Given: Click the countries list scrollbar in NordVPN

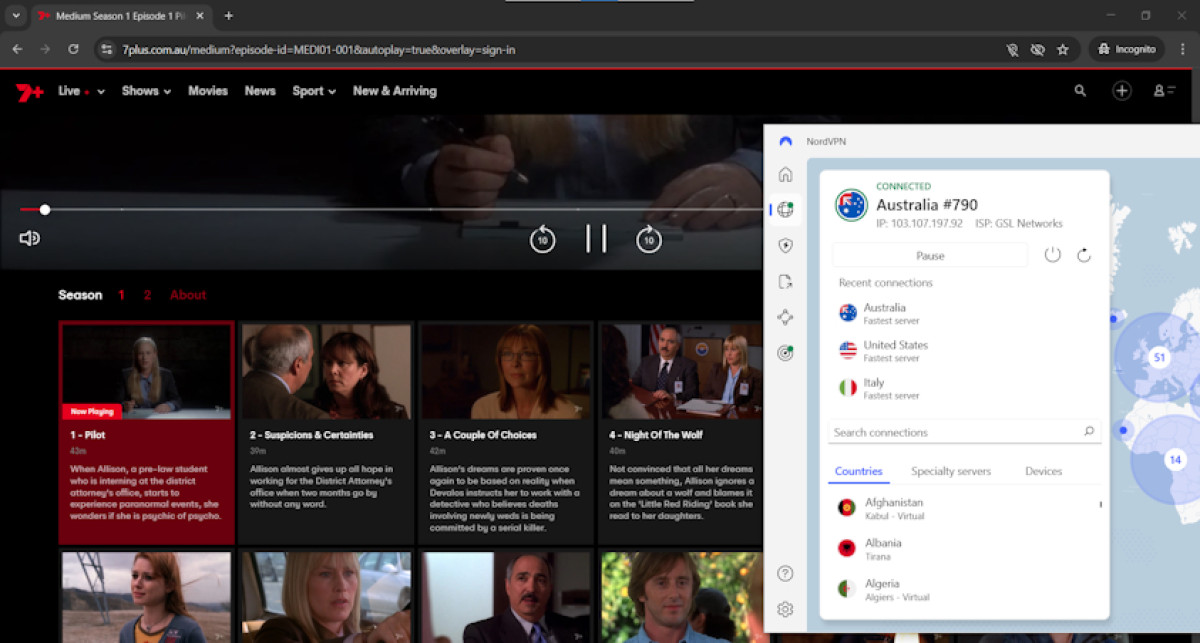Looking at the screenshot, I should click(1101, 505).
